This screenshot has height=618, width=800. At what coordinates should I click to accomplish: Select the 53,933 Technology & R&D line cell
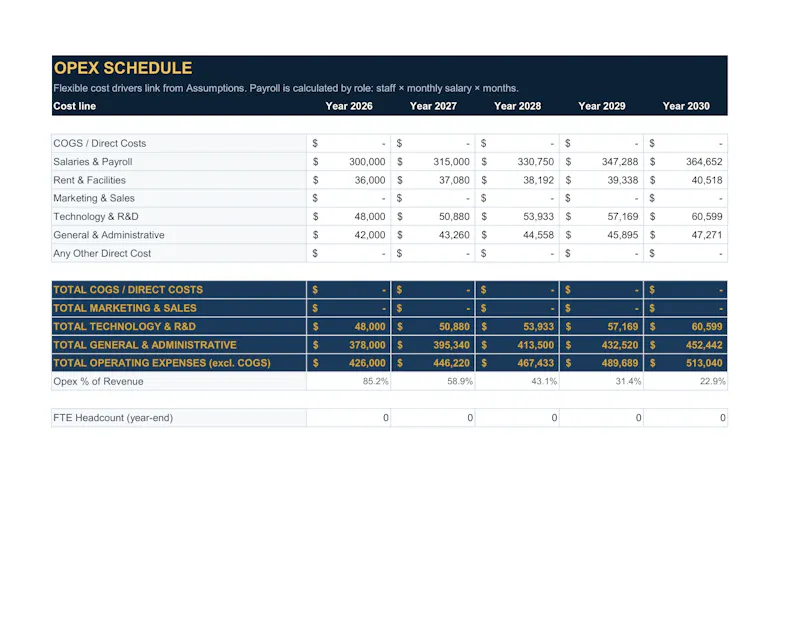[517, 216]
